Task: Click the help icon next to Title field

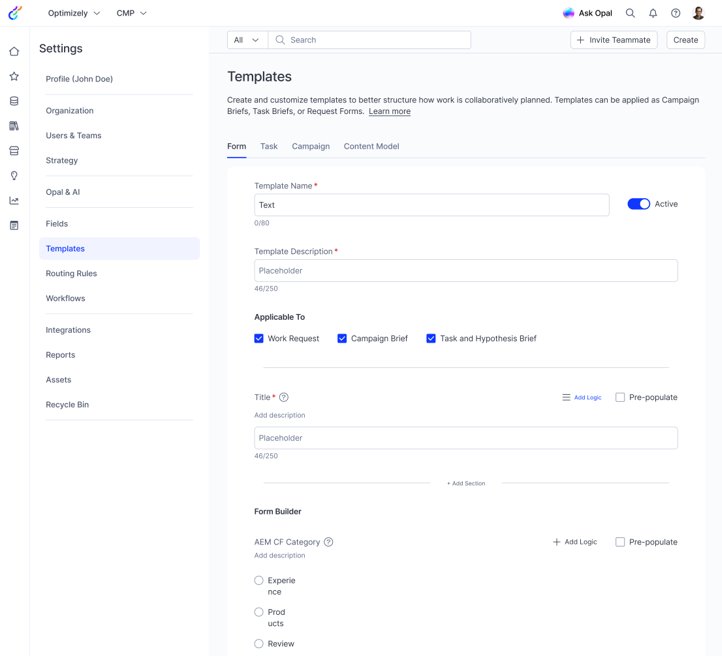Action: pyautogui.click(x=284, y=397)
